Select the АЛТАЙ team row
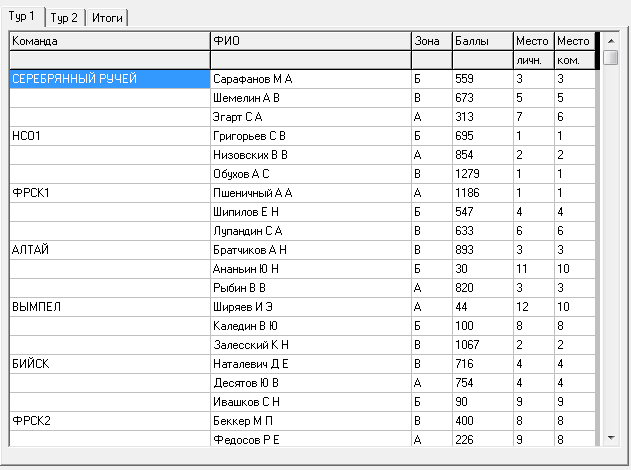 click(x=302, y=250)
